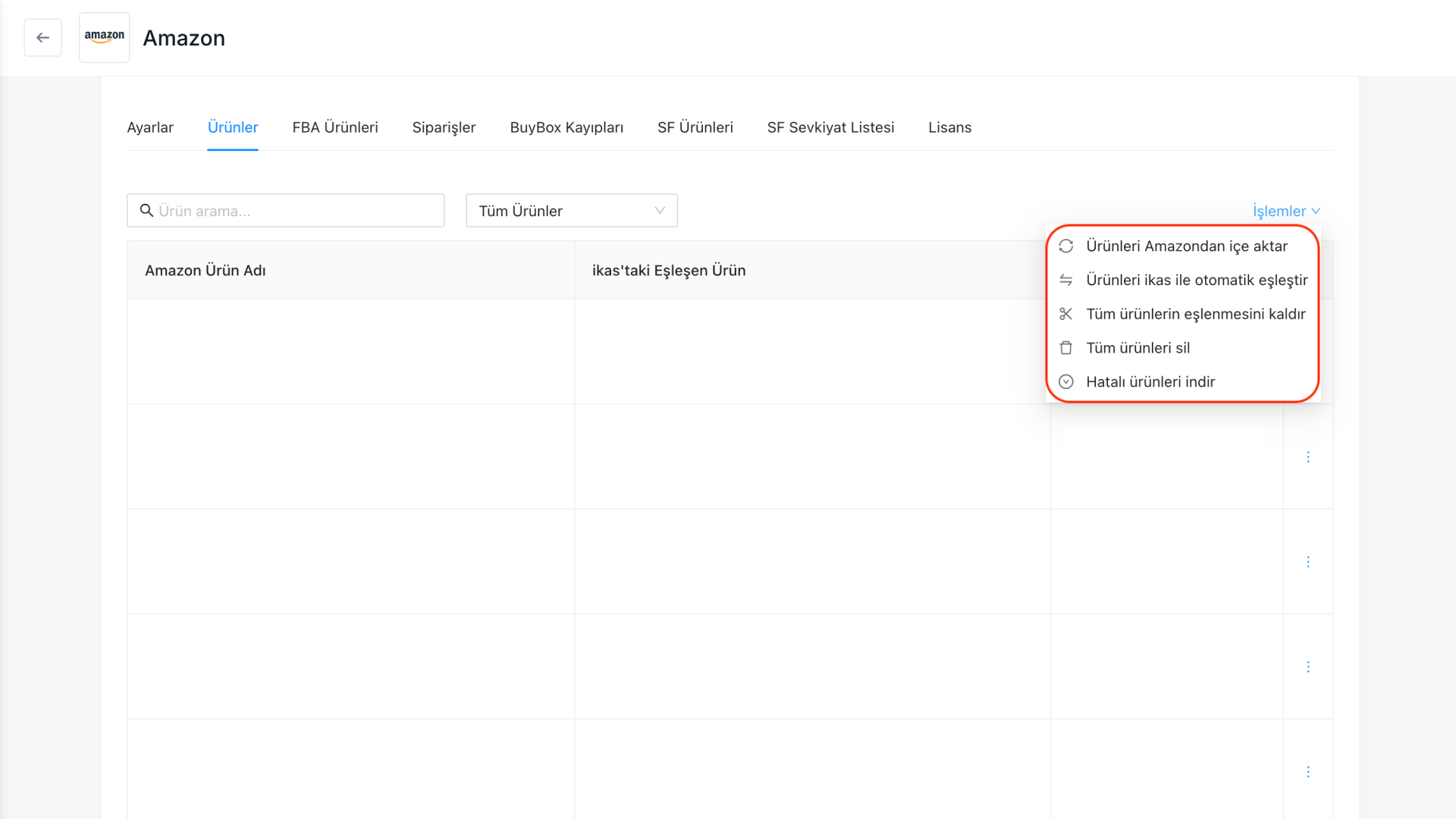Click the Amazon logo thumbnail

tap(104, 37)
